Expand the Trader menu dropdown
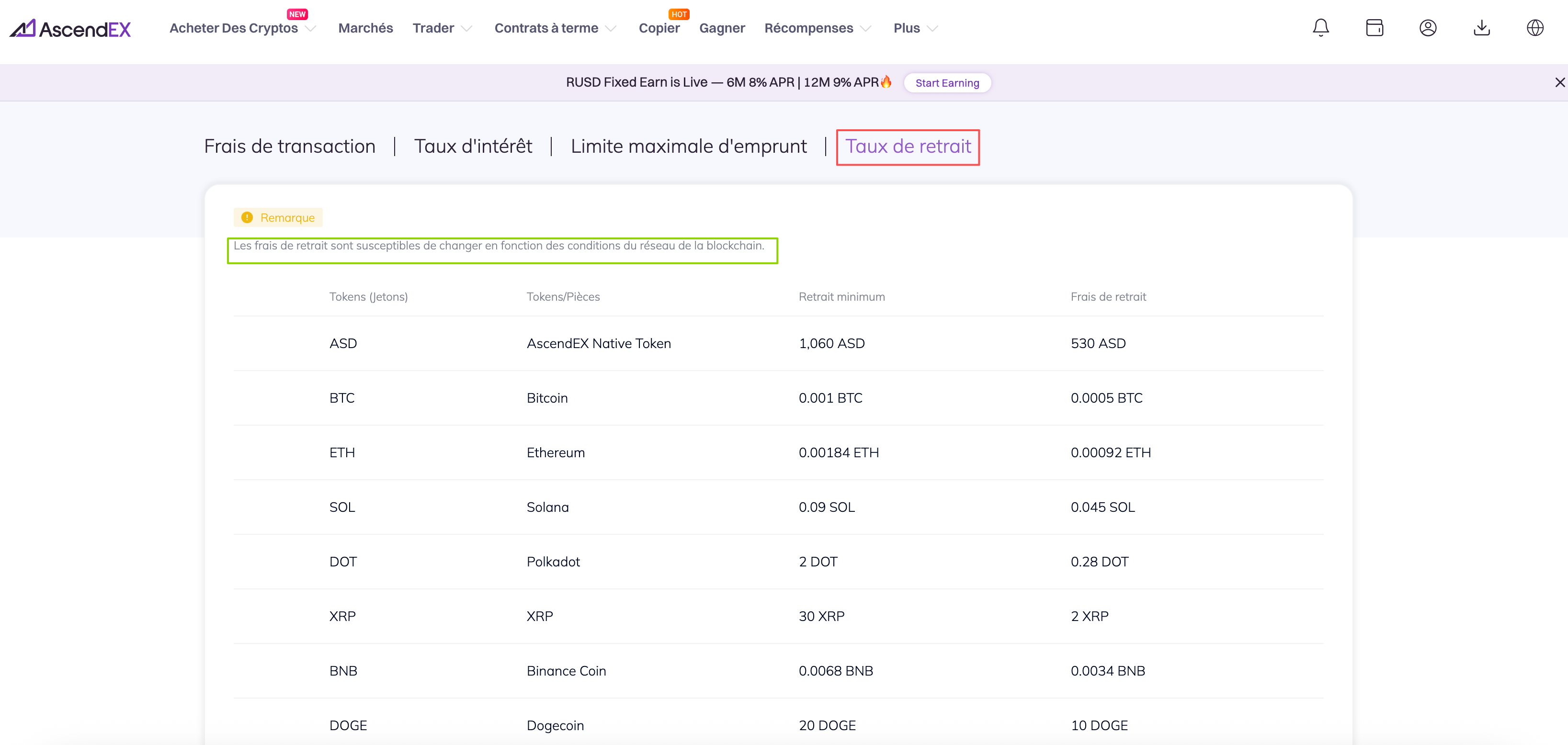 coord(442,29)
